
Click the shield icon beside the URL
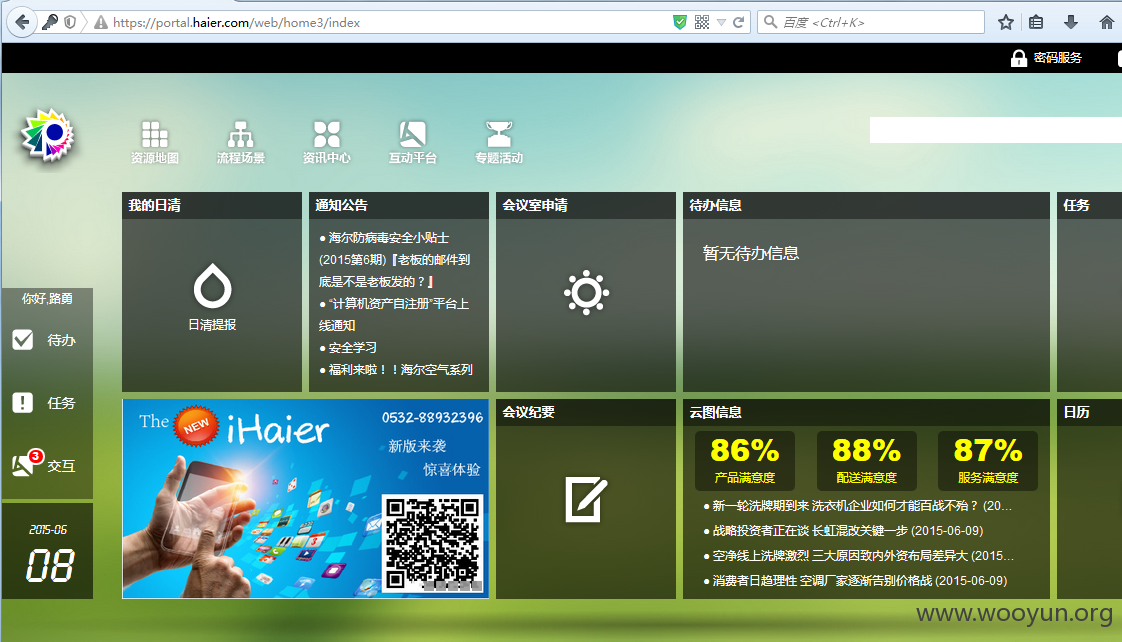pos(70,22)
